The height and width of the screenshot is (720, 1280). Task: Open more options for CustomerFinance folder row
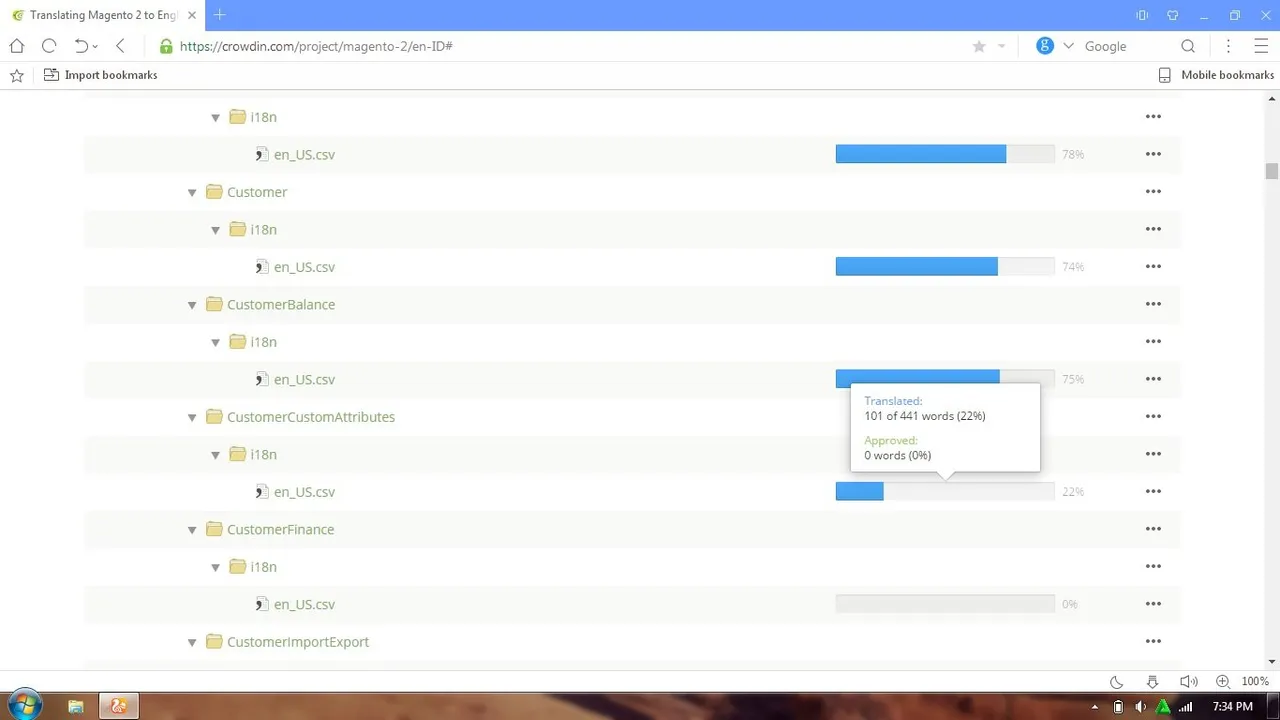tap(1153, 529)
